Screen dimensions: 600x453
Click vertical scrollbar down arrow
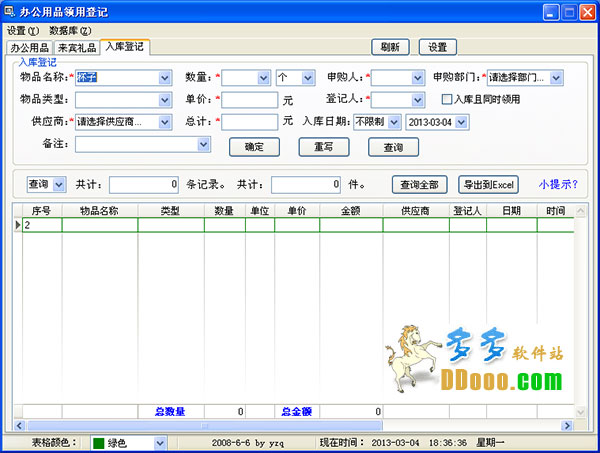coord(580,412)
